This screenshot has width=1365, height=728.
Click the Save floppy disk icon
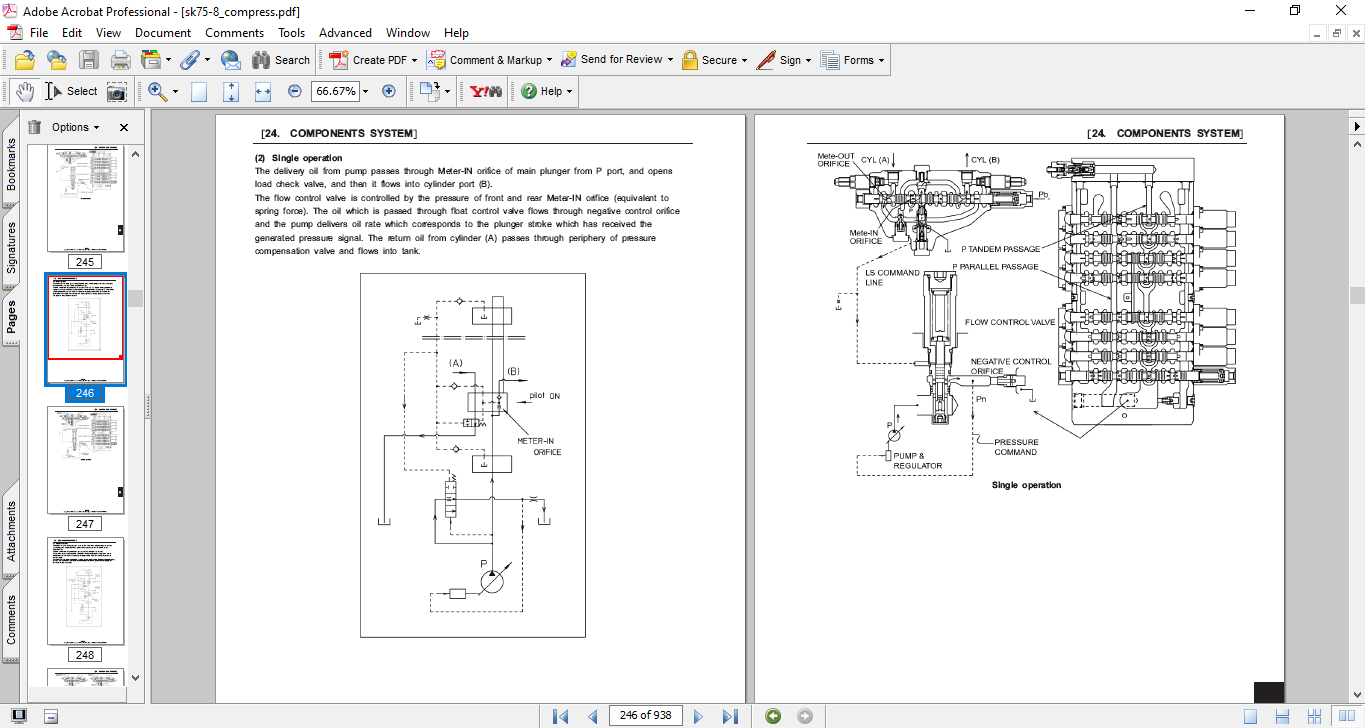89,60
